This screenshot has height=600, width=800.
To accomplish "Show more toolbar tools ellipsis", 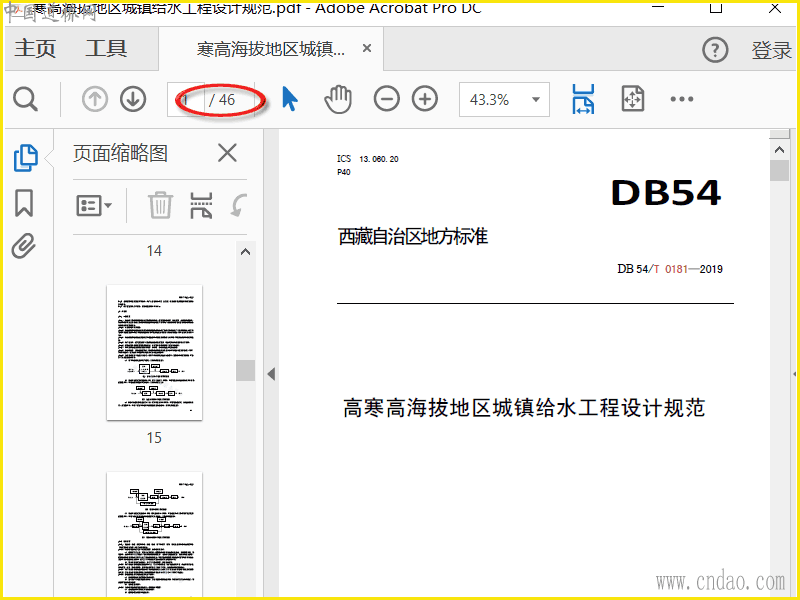I will coord(682,99).
